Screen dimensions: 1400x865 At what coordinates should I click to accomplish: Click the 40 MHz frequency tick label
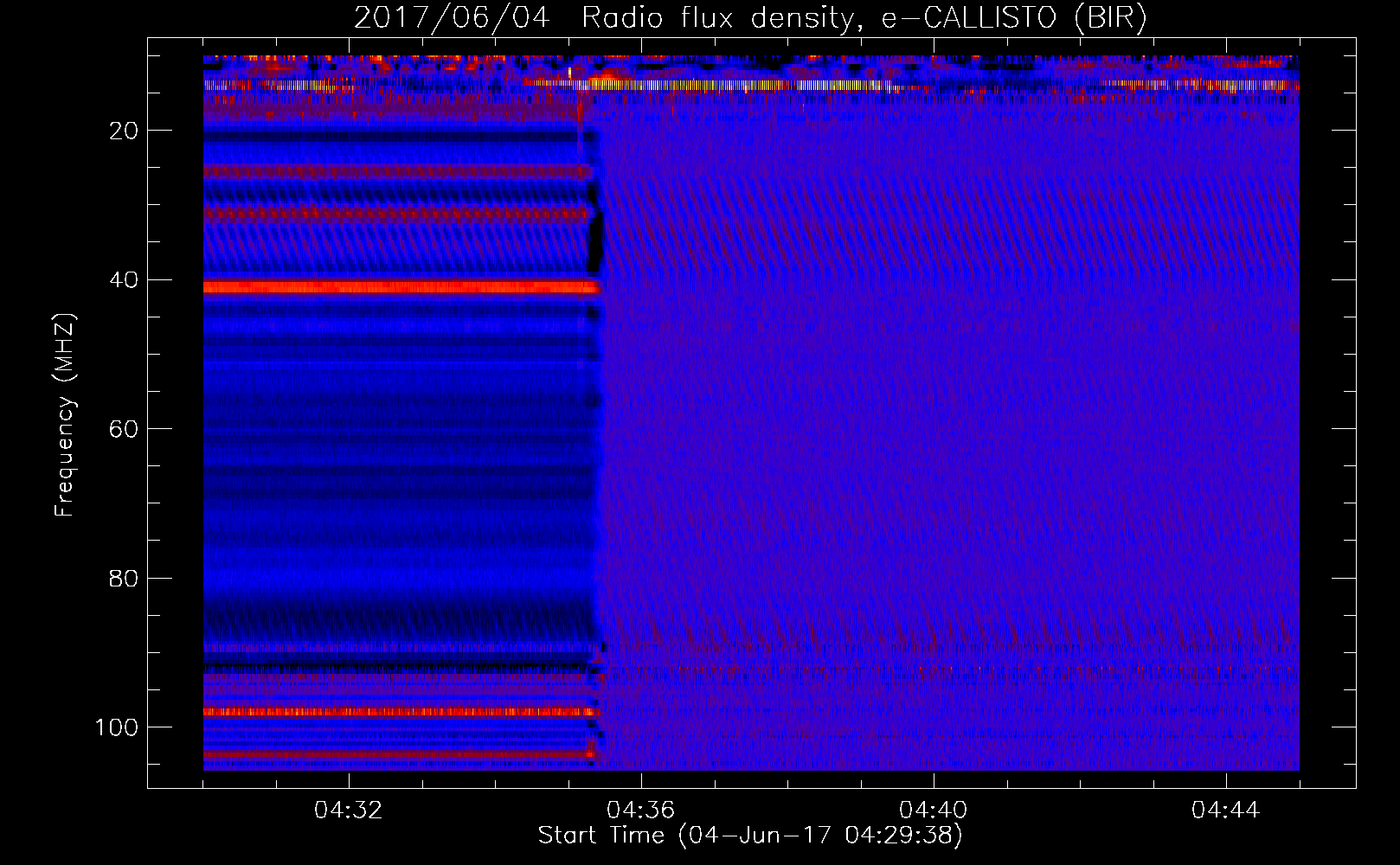tap(125, 280)
